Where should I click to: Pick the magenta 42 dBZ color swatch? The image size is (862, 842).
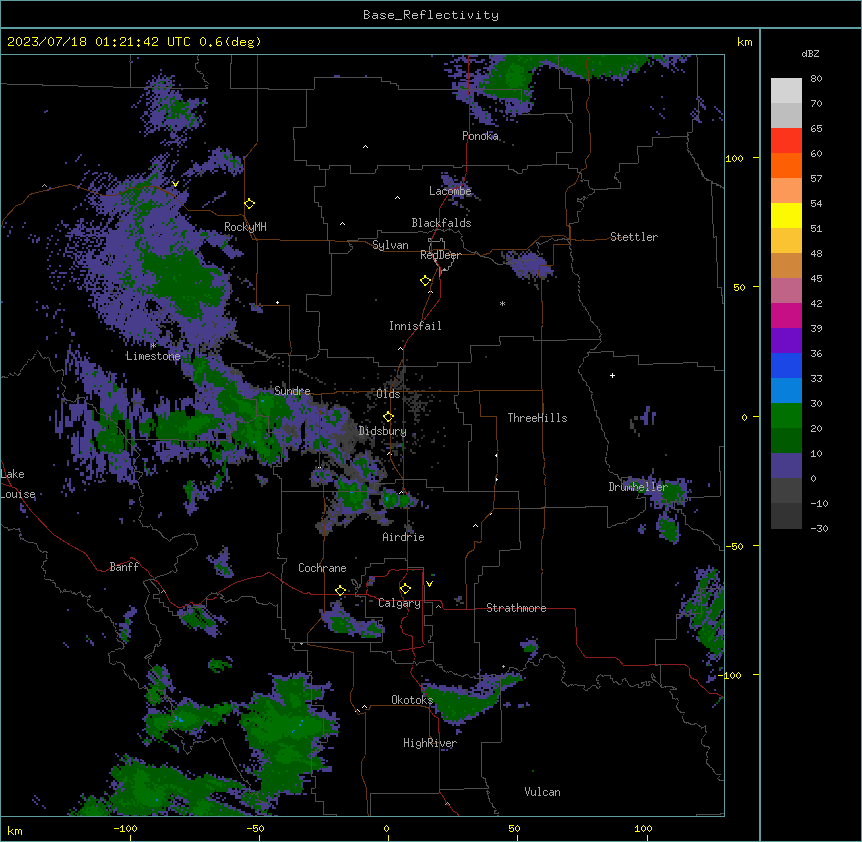coord(786,315)
